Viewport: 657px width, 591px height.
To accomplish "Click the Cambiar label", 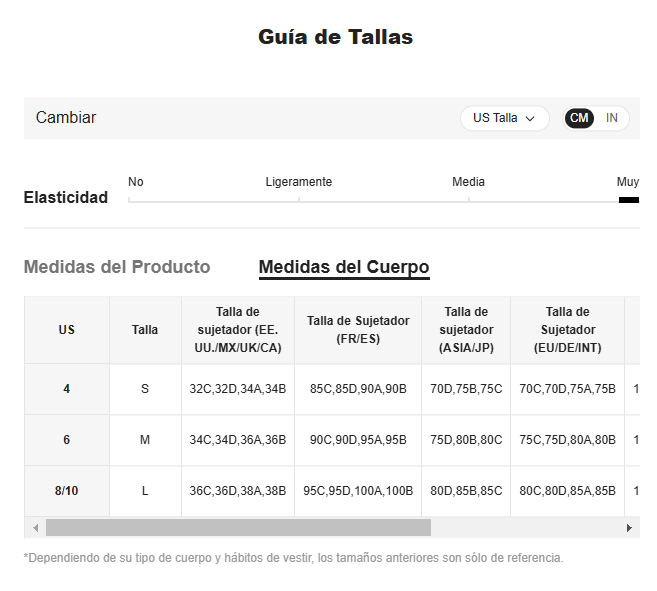I will click(66, 118).
